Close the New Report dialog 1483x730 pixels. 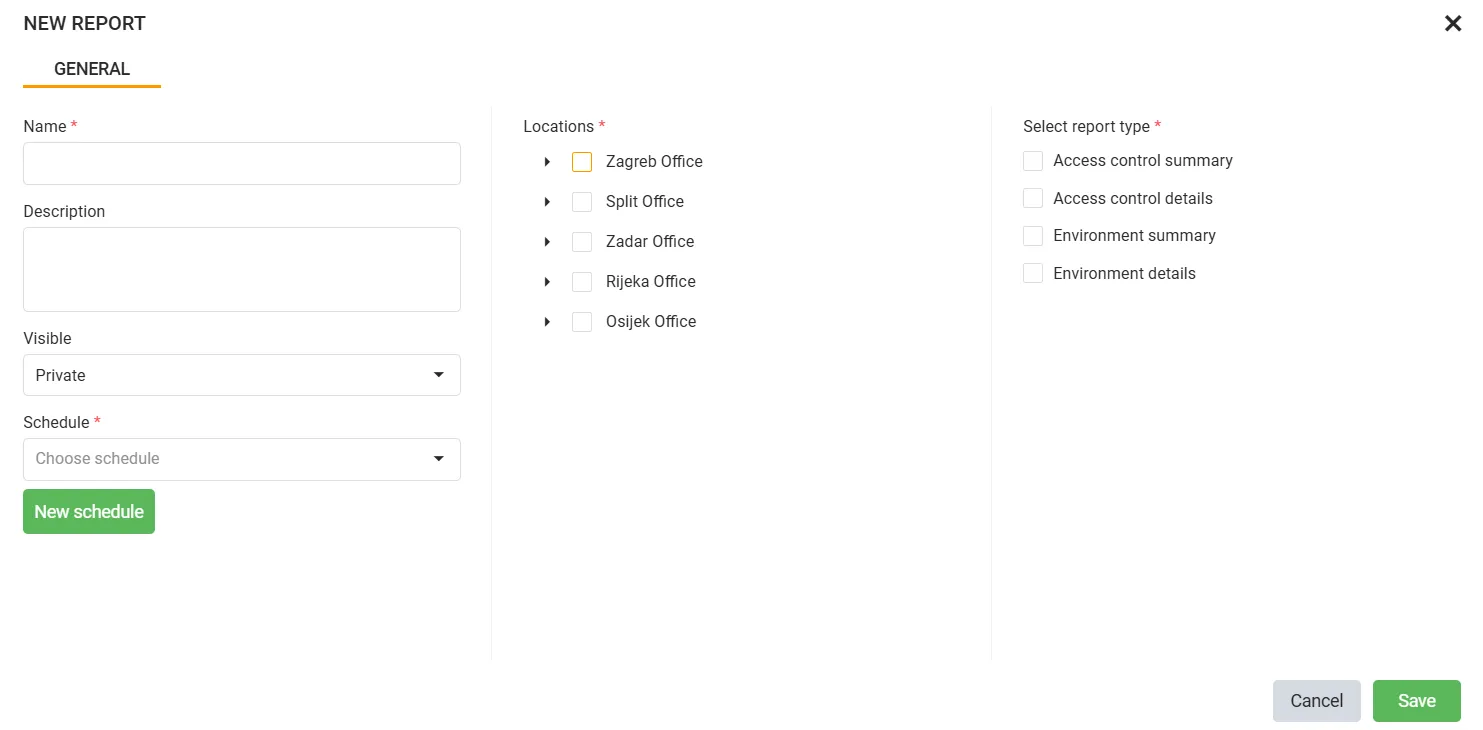tap(1453, 23)
